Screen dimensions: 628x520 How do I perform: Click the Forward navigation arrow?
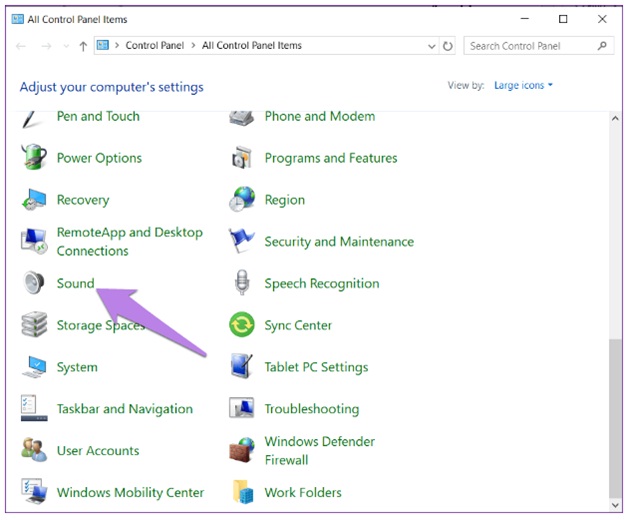[46, 46]
